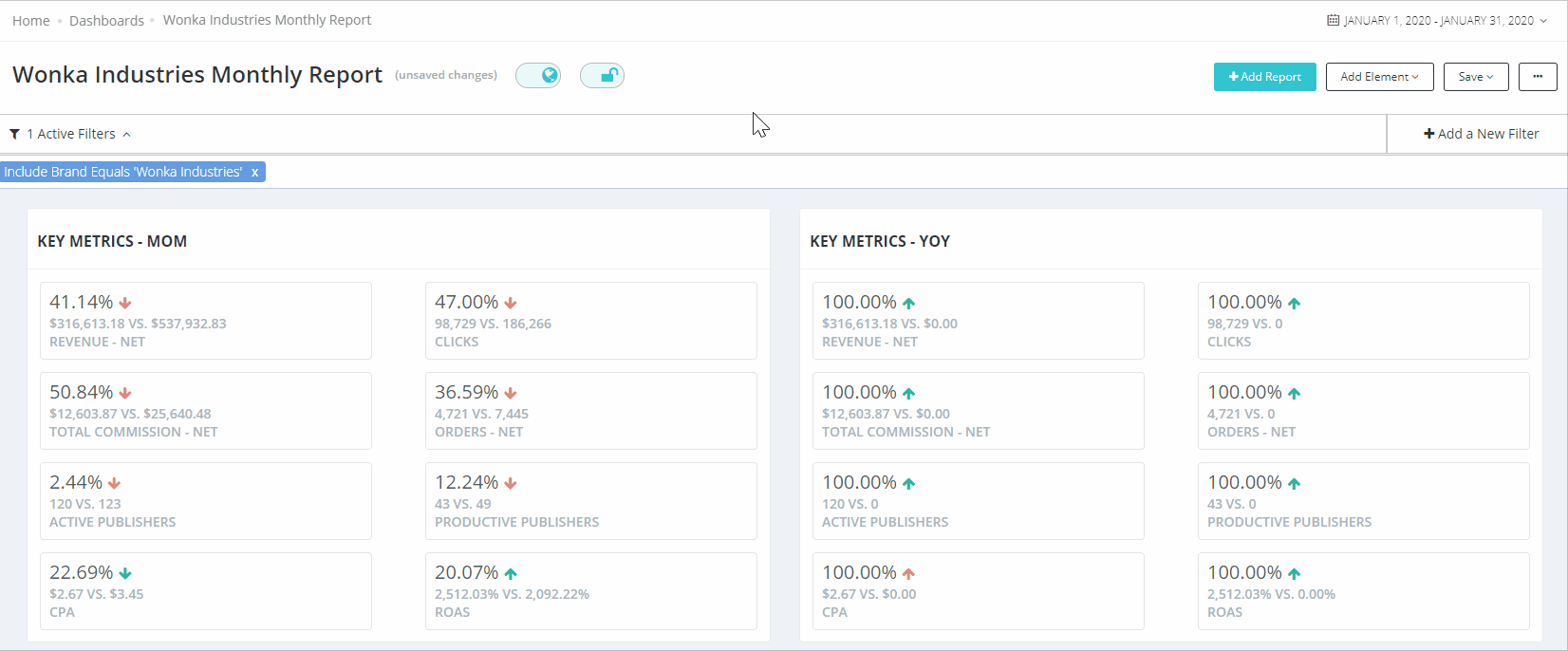Viewport: 1568px width, 651px height.
Task: Select MOM value $316,613.18 VS. $537,932.83
Action: (138, 324)
